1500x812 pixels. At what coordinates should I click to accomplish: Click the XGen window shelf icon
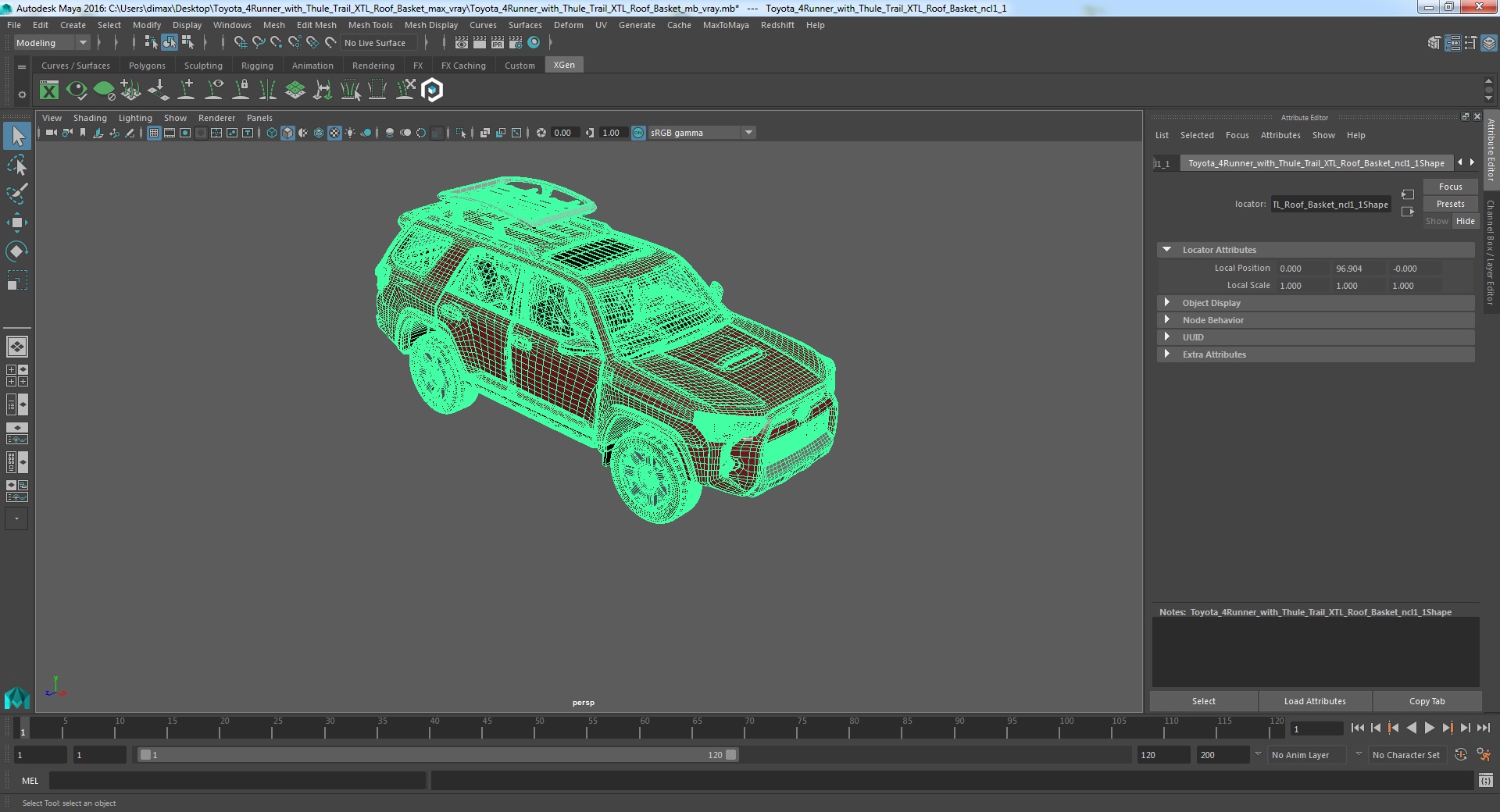tap(49, 91)
